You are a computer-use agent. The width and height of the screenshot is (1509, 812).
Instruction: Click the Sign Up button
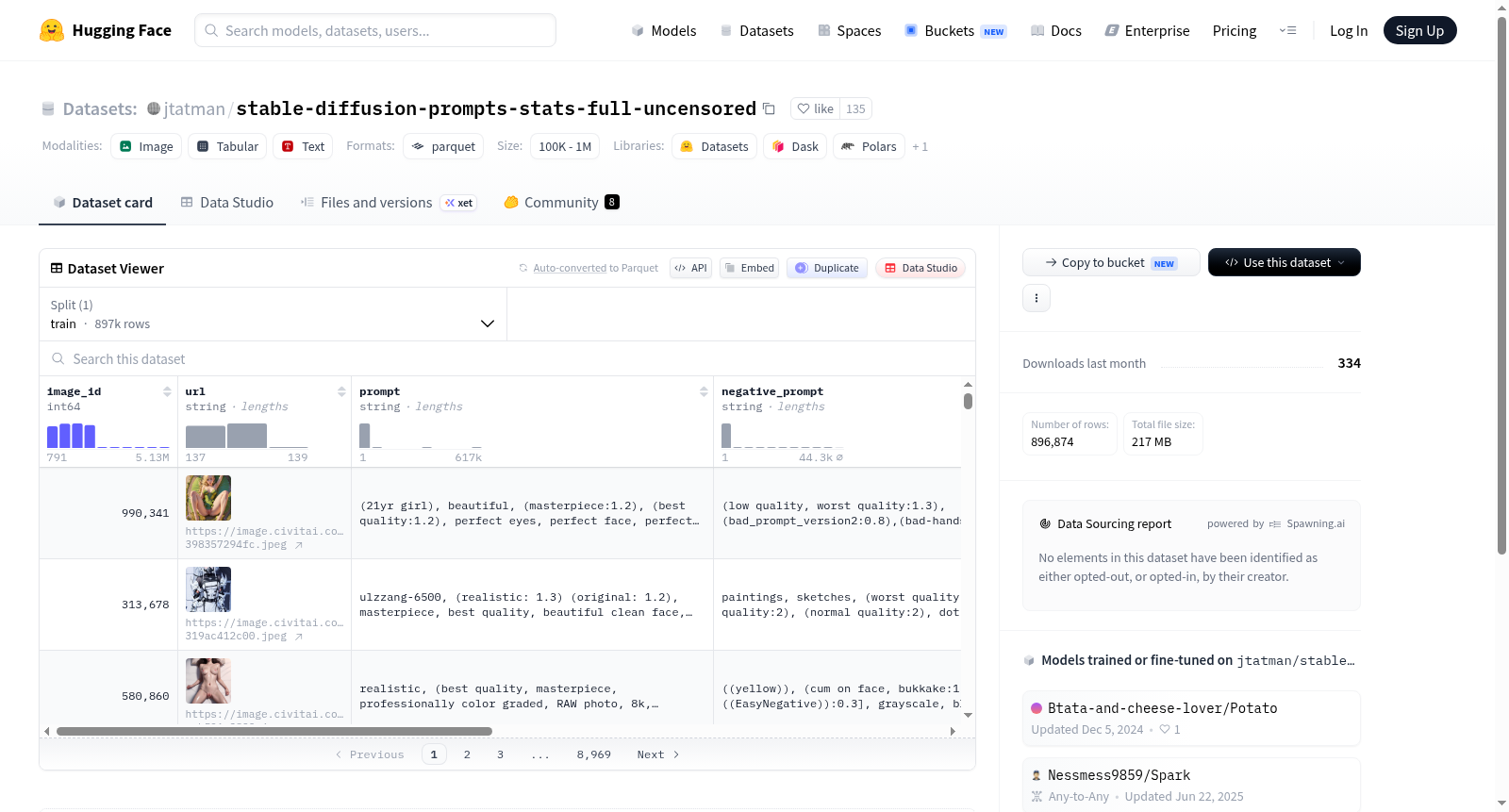pos(1419,30)
